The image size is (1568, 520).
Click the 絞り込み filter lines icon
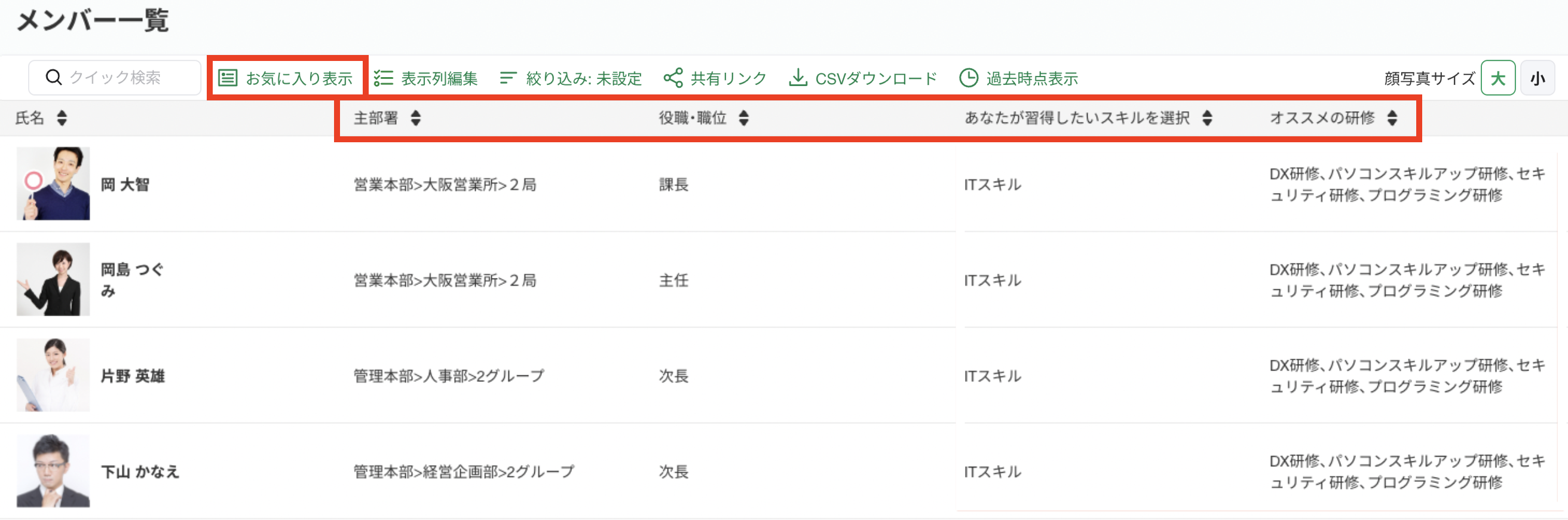point(508,78)
